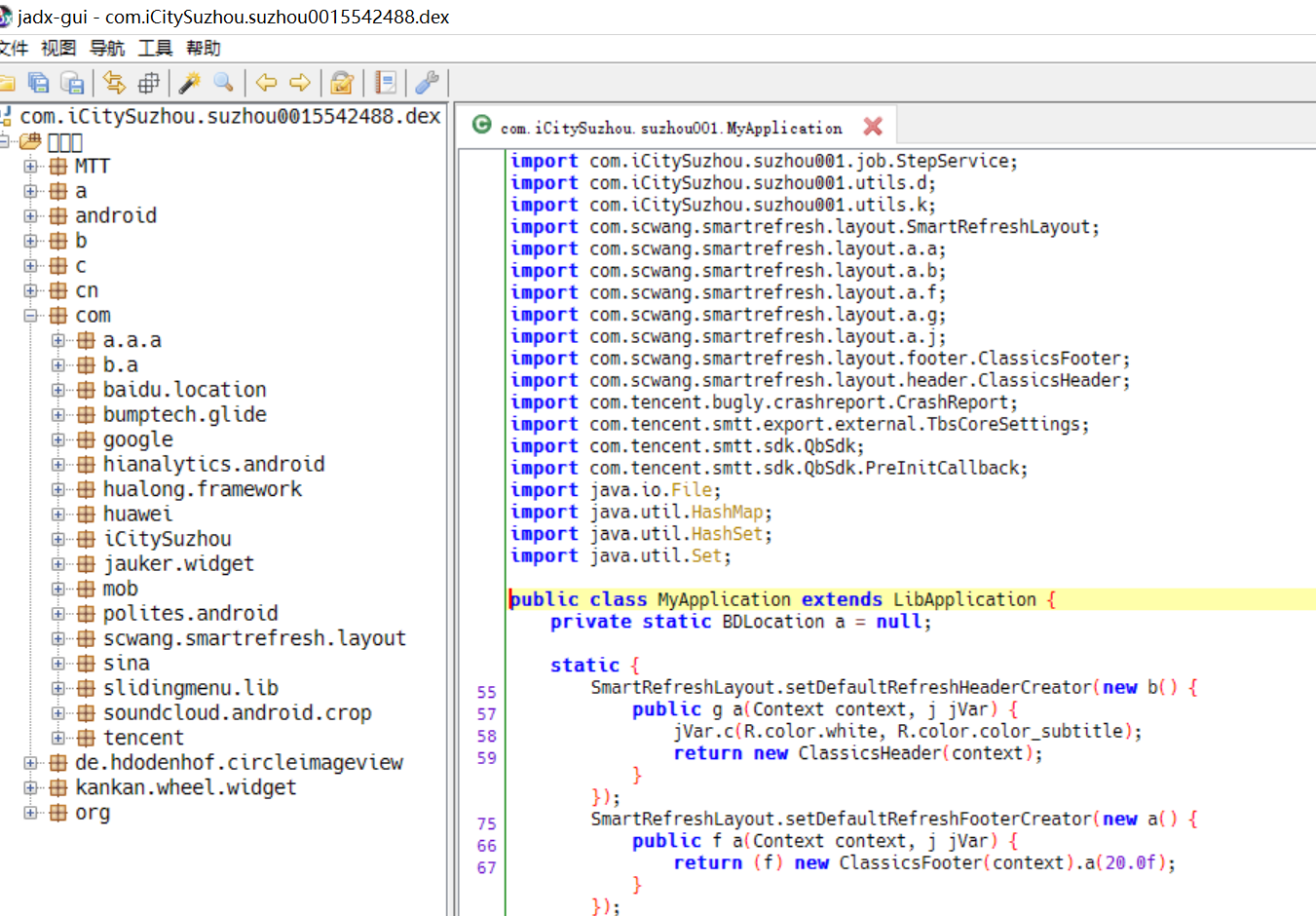Viewport: 1316px width, 916px height.
Task: Click the open file folder icon in toolbar
Action: (6, 83)
